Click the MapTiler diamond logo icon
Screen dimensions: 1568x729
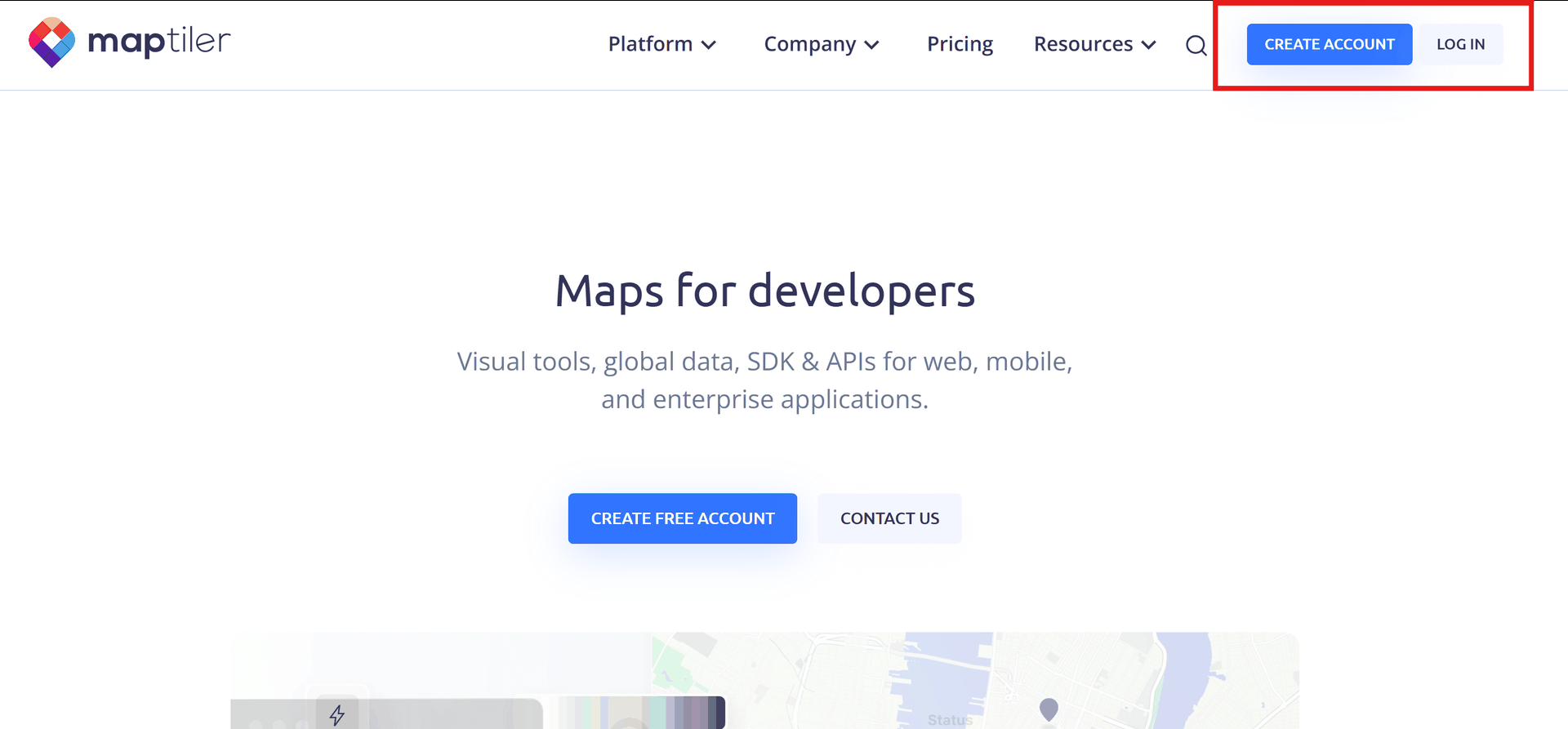click(x=51, y=42)
